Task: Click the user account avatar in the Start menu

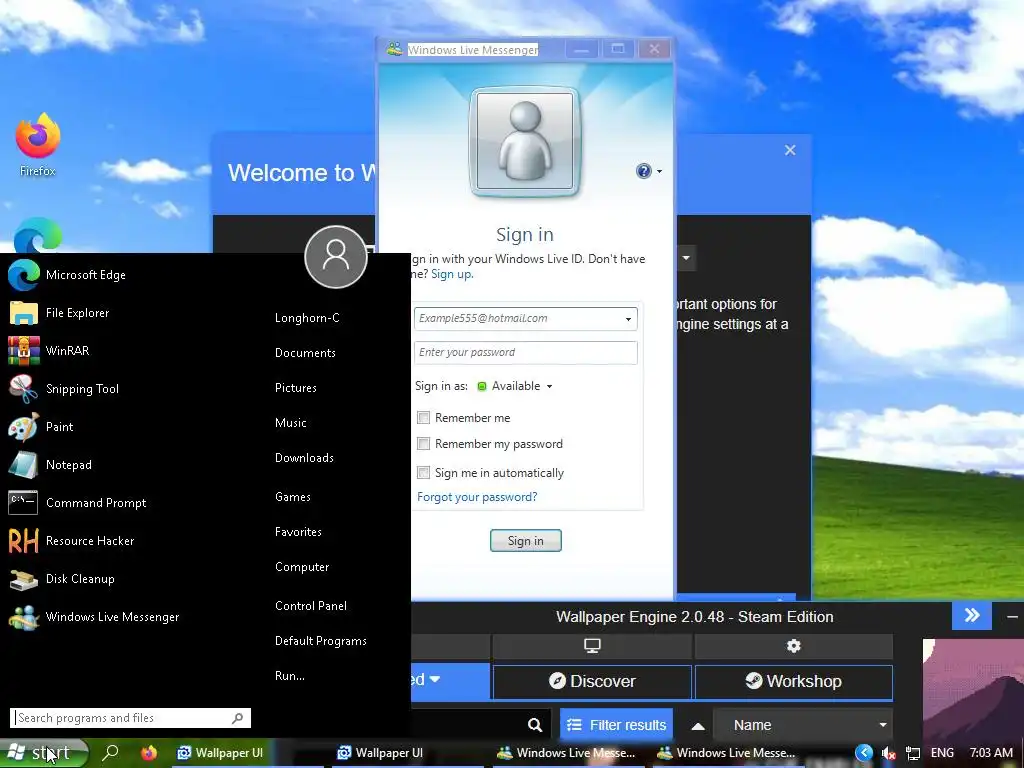Action: coord(336,257)
